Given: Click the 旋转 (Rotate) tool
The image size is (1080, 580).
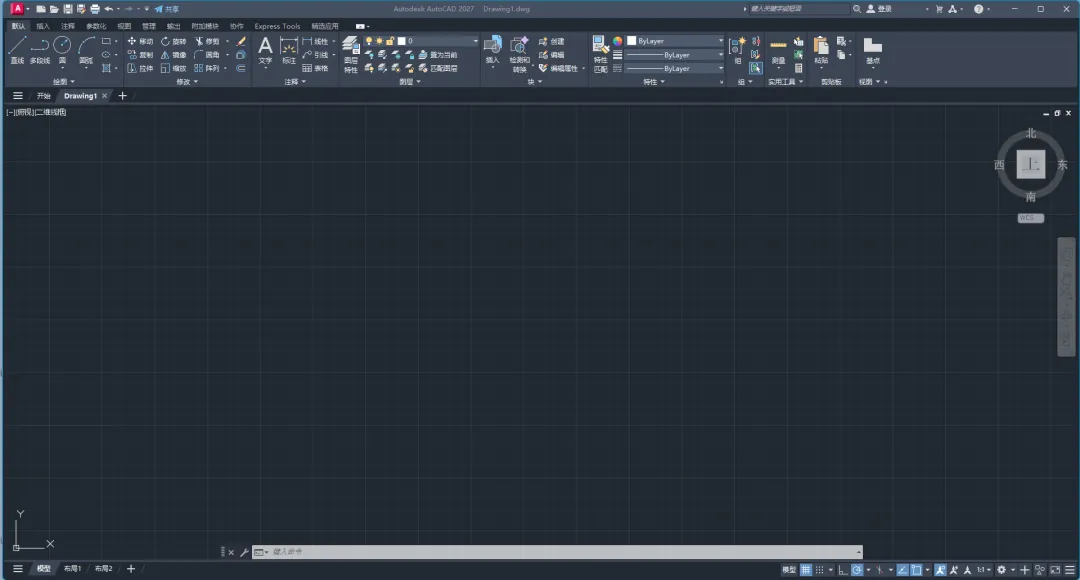Looking at the screenshot, I should pos(173,41).
